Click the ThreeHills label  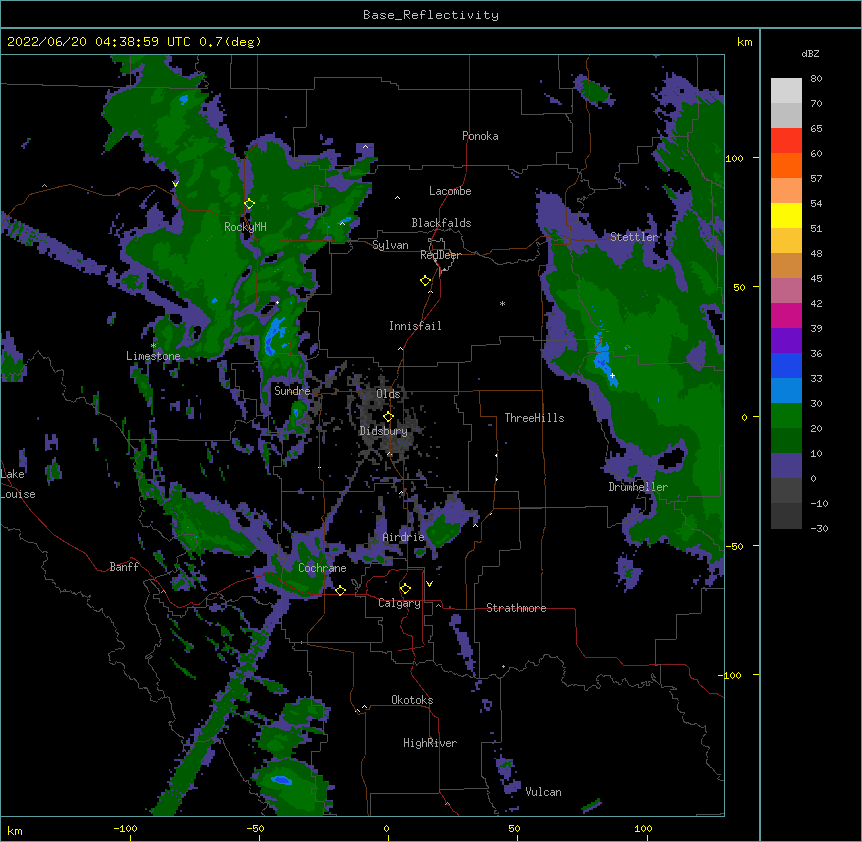tap(534, 418)
